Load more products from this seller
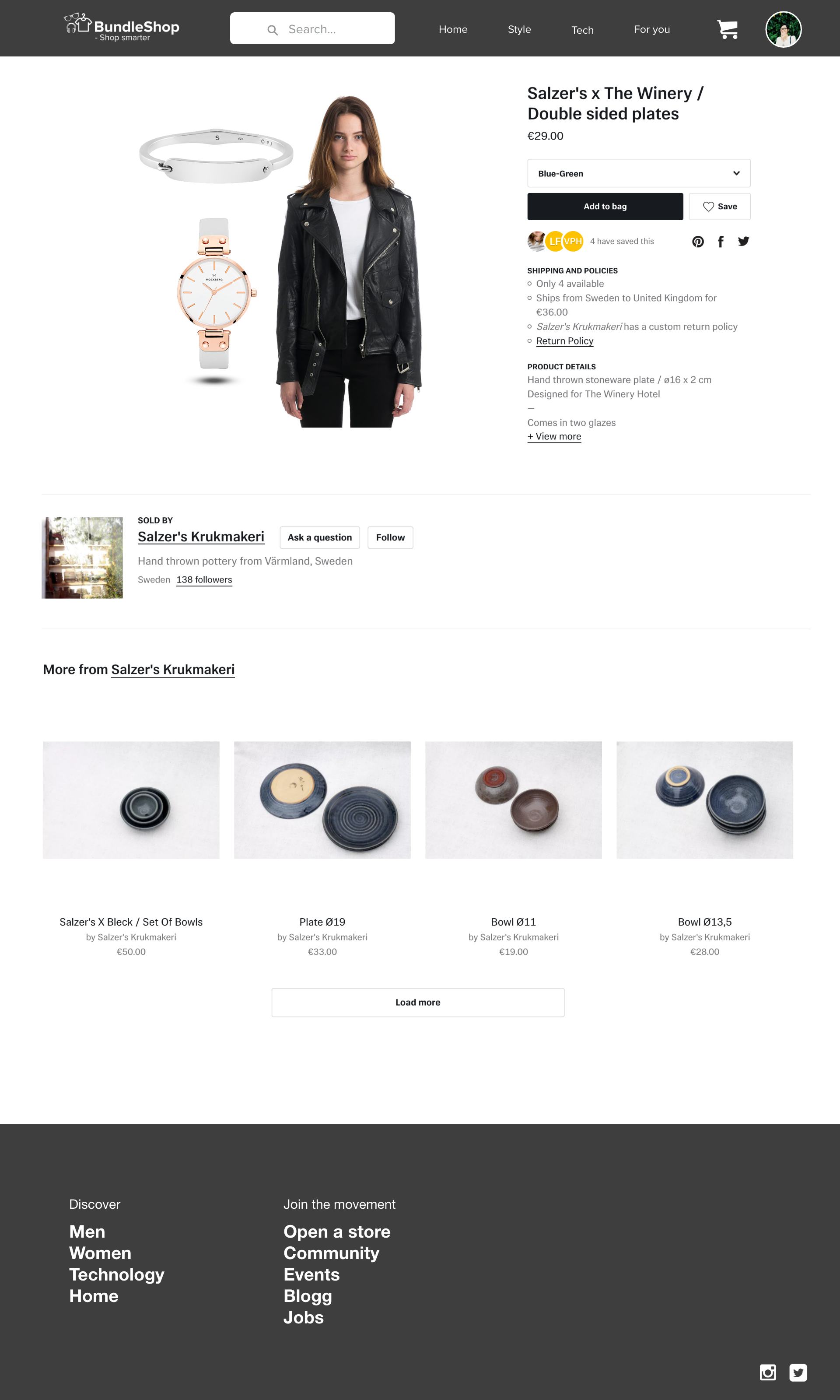 point(418,1002)
